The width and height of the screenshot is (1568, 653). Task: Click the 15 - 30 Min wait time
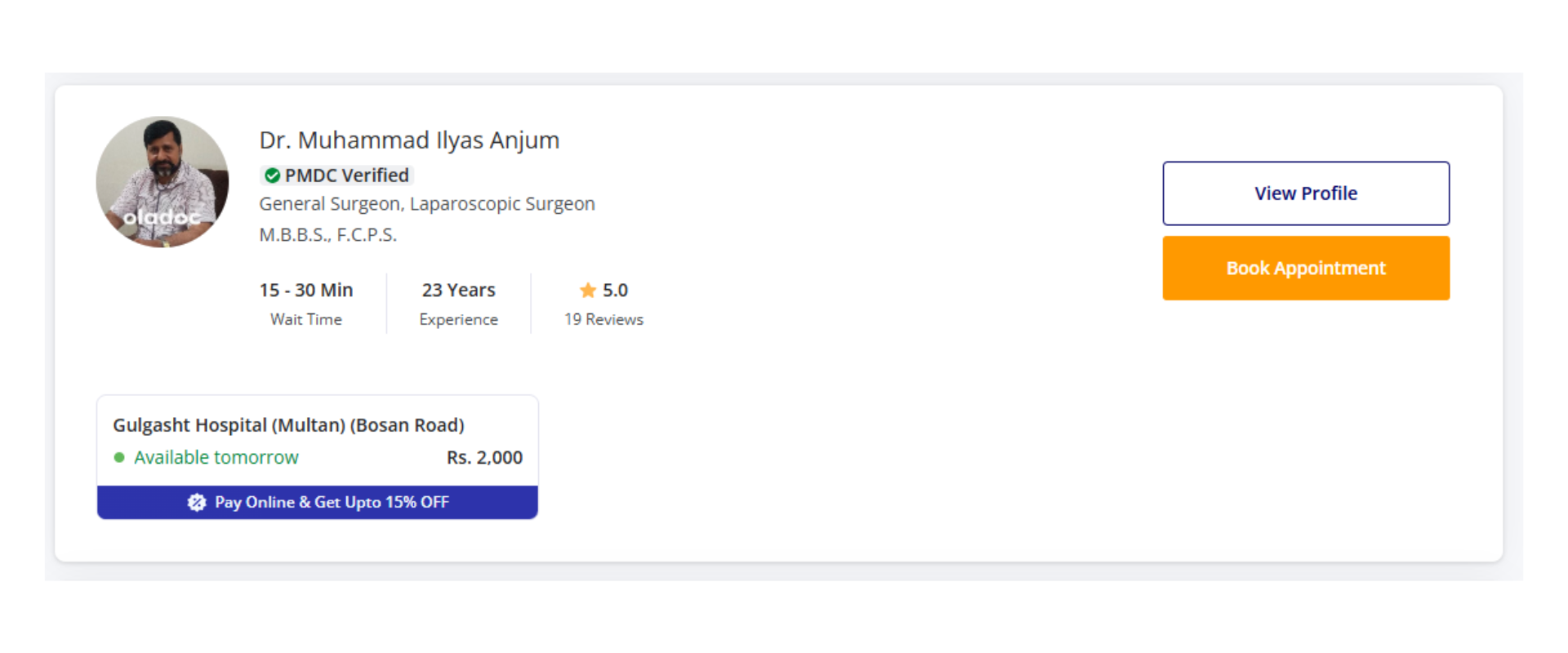tap(306, 291)
